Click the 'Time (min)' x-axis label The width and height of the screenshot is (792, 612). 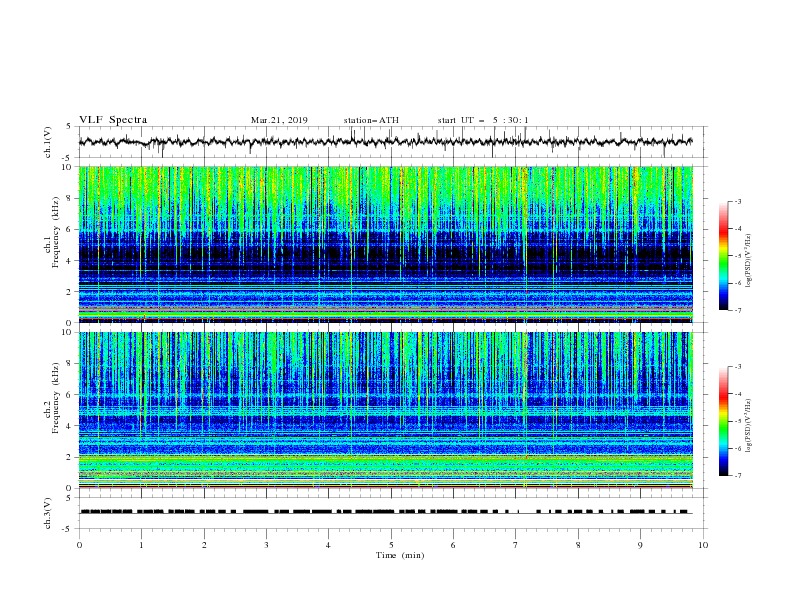click(400, 555)
